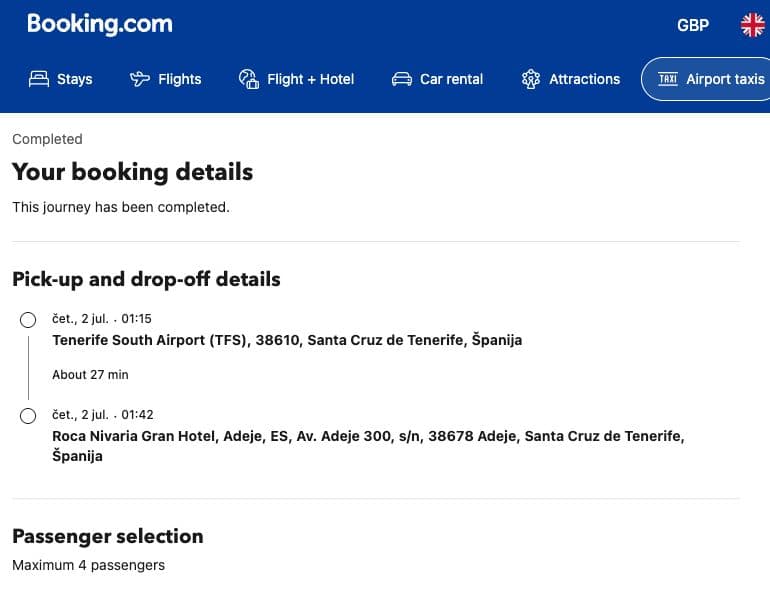Click the 'Passenger selection' heading

point(108,536)
